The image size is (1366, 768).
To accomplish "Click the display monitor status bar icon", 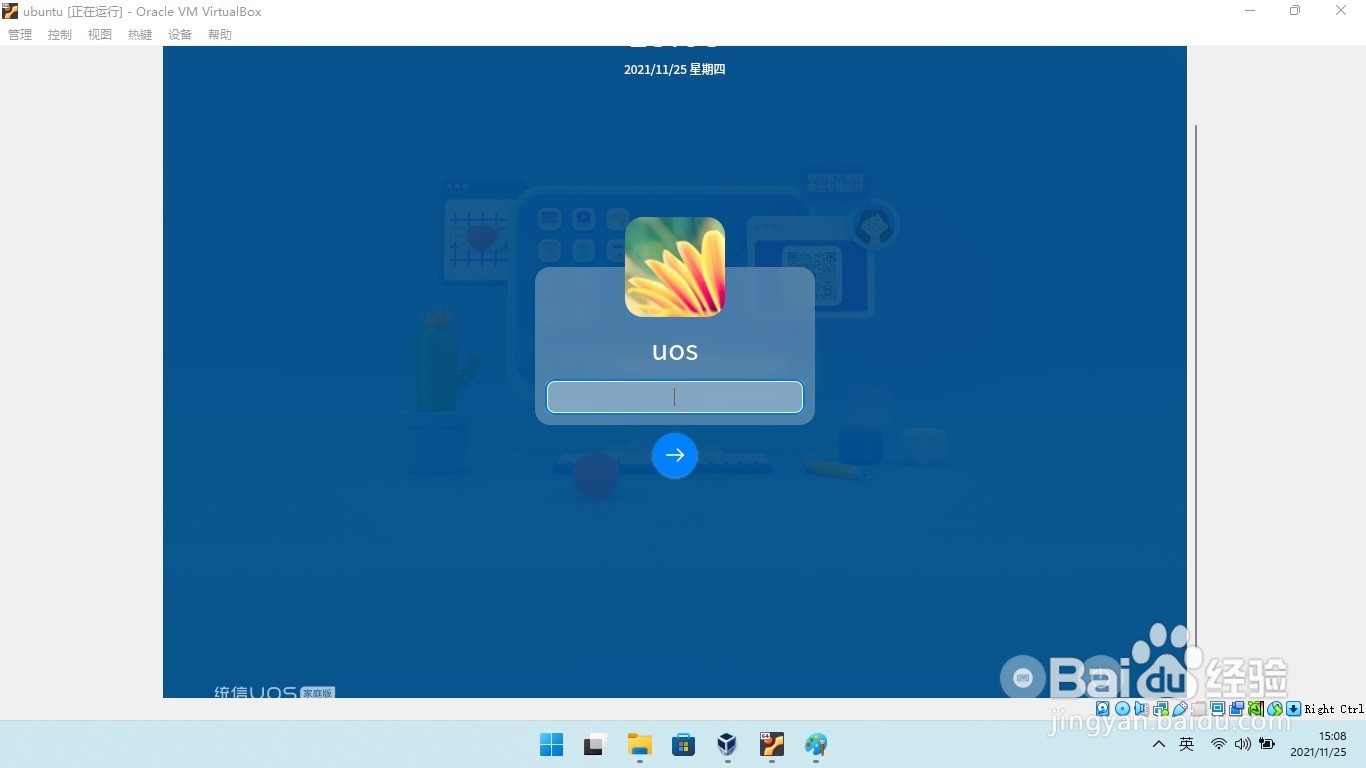I will tap(1217, 708).
